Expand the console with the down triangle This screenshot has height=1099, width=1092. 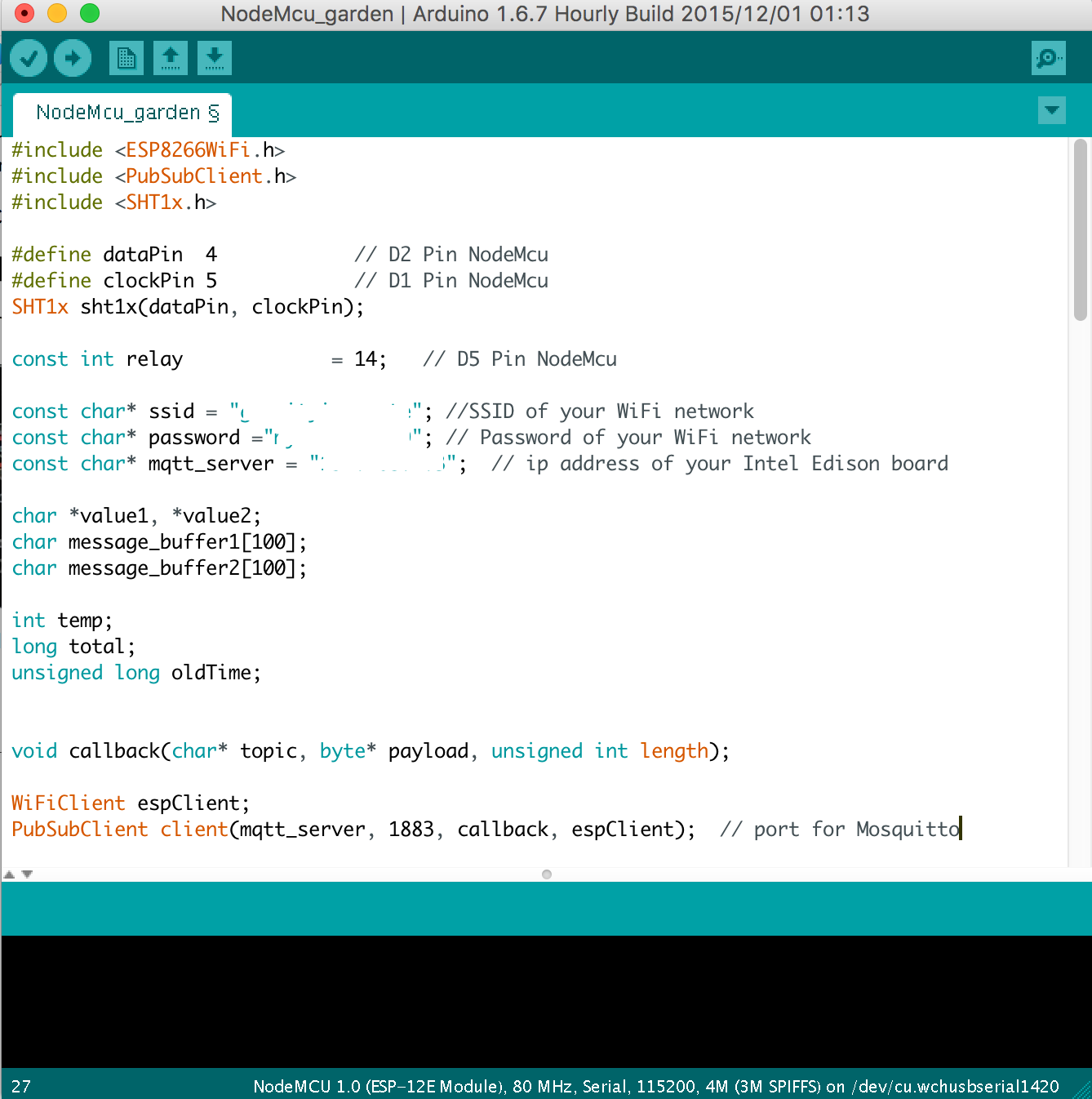click(x=27, y=874)
